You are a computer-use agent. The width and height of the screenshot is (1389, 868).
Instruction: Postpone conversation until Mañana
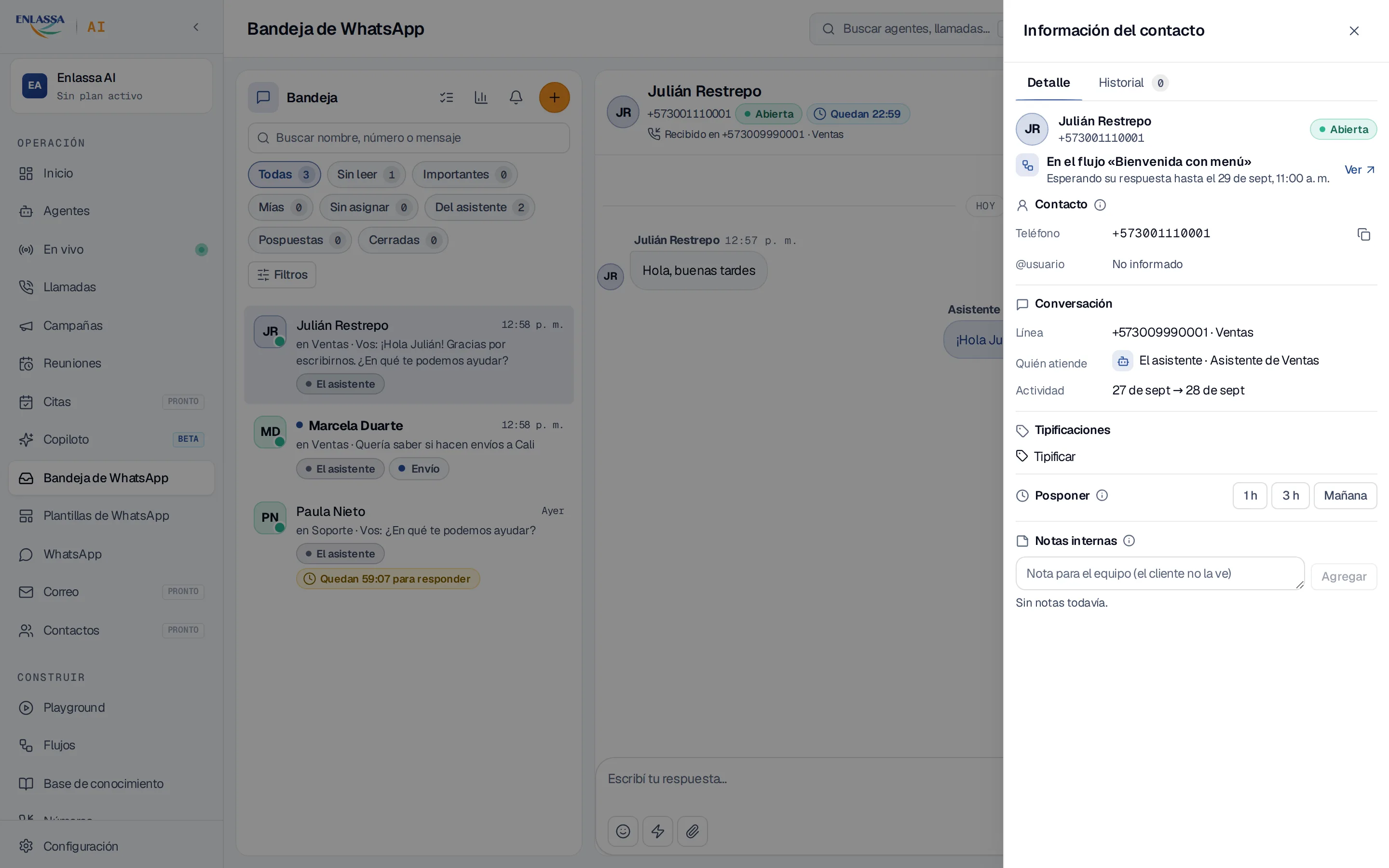pyautogui.click(x=1345, y=495)
